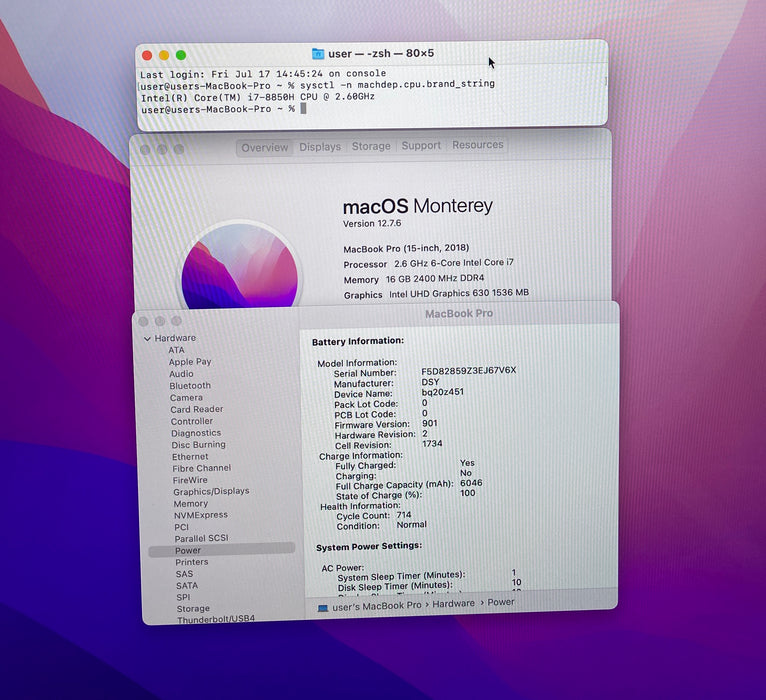Click Hardware in the bottom path bar
The width and height of the screenshot is (766, 700).
click(453, 604)
